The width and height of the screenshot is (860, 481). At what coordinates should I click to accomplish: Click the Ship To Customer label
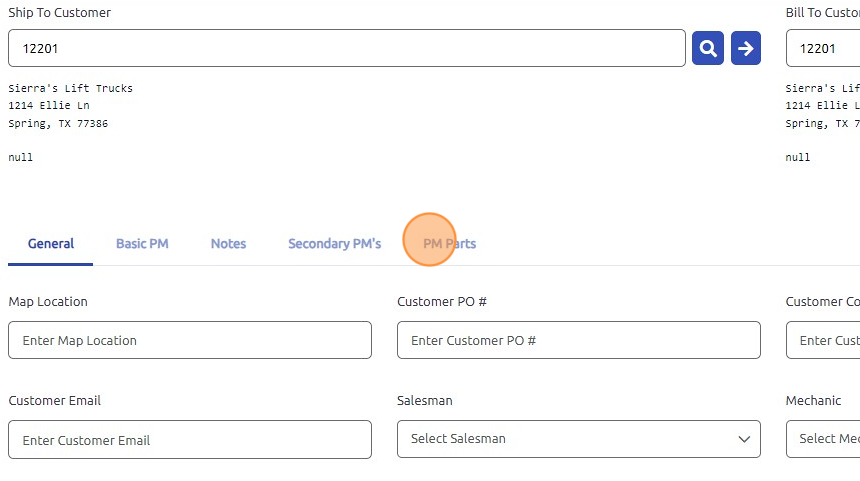click(60, 13)
